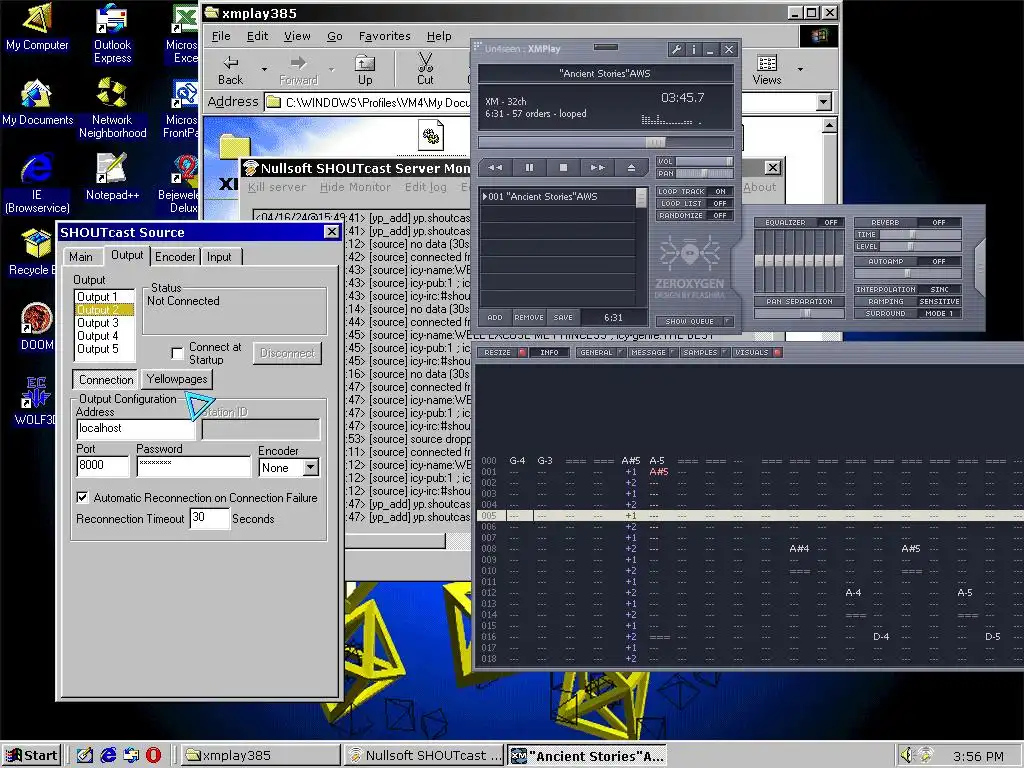This screenshot has height=768, width=1024.
Task: Click the XMPlay song position seek bar
Action: 606,142
